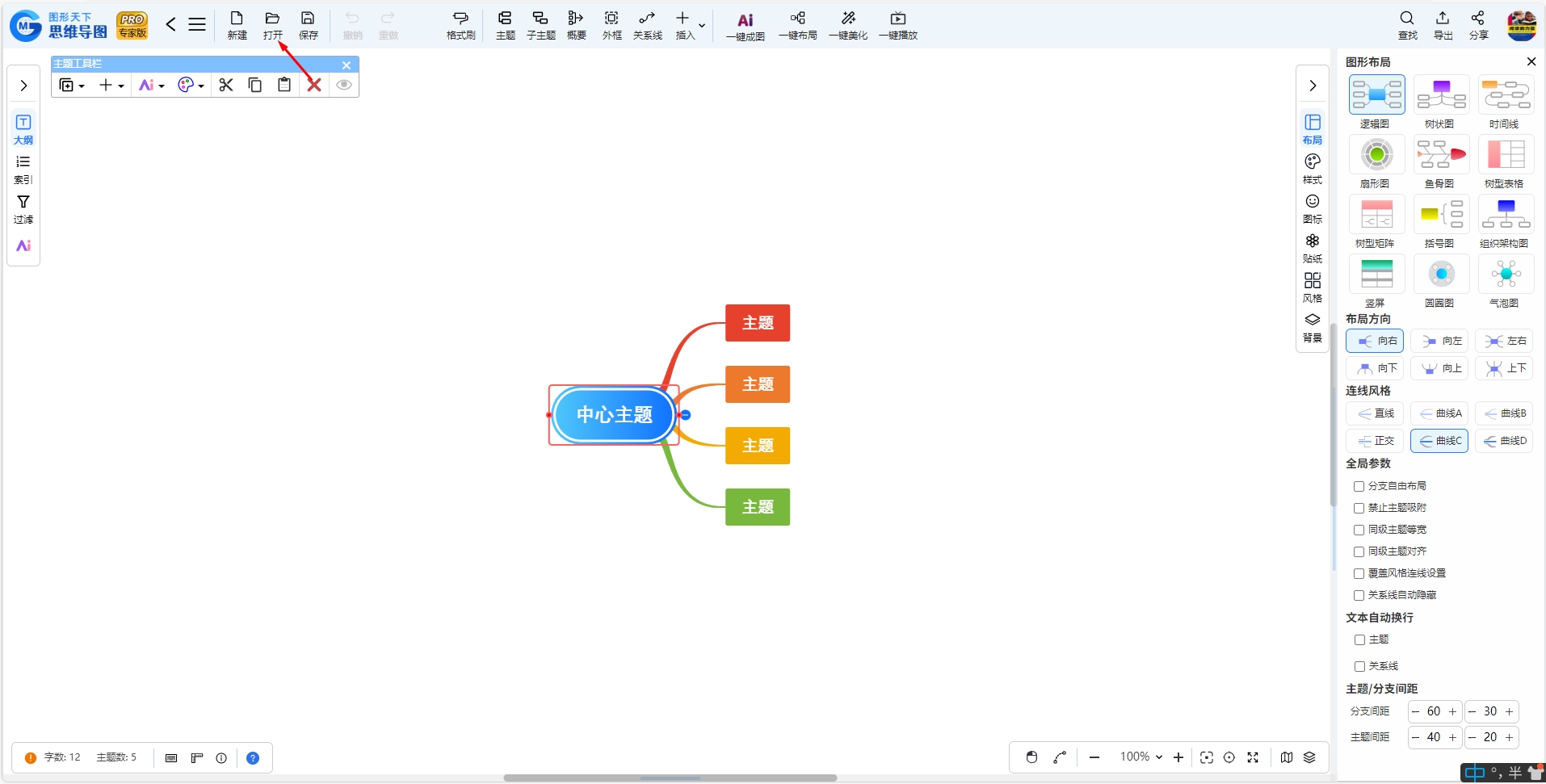This screenshot has width=1546, height=784.
Task: Set layout direction to 向左
Action: [1439, 341]
